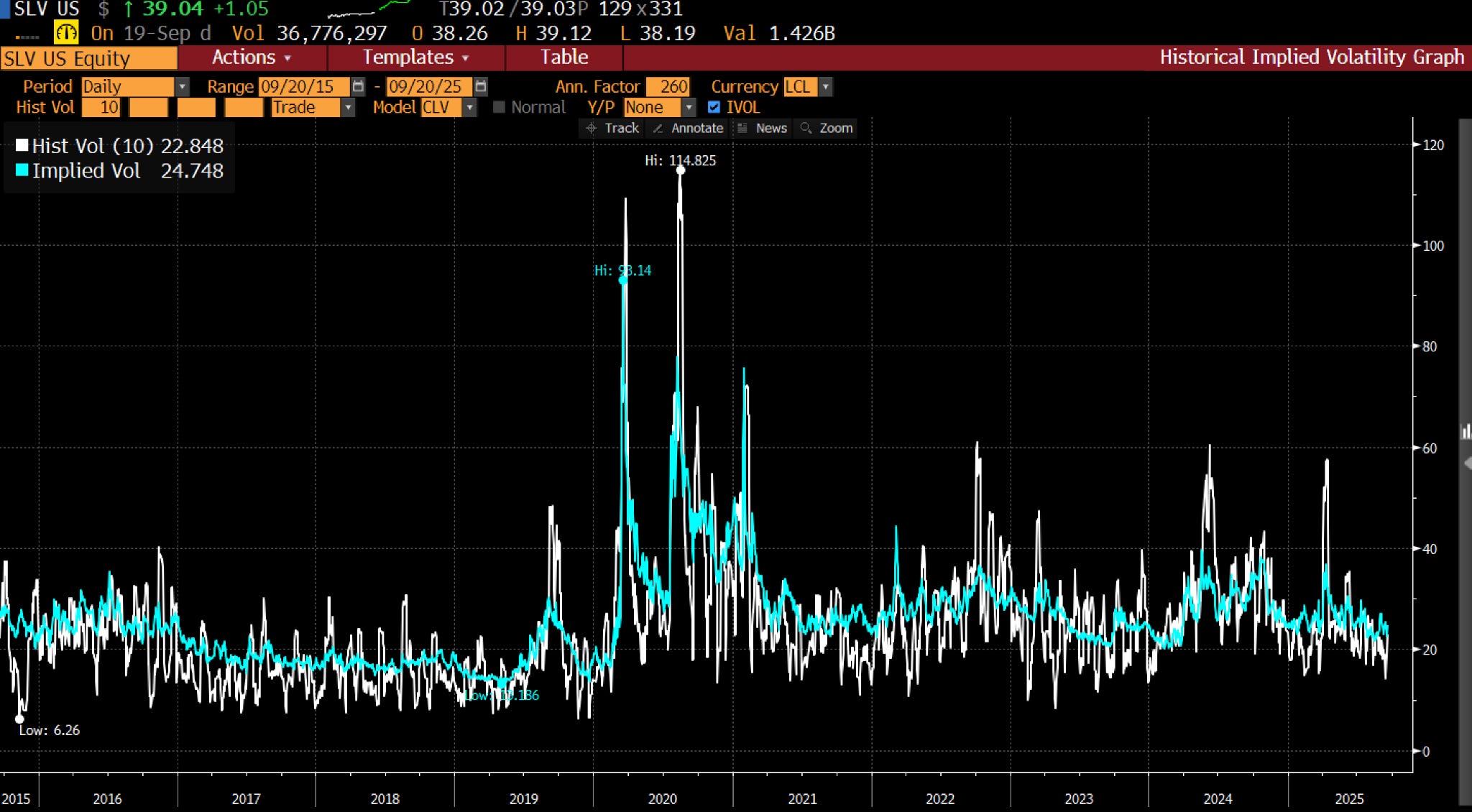Toggle the Hist Vol (10) legend series
This screenshot has width=1472, height=812.
point(22,146)
